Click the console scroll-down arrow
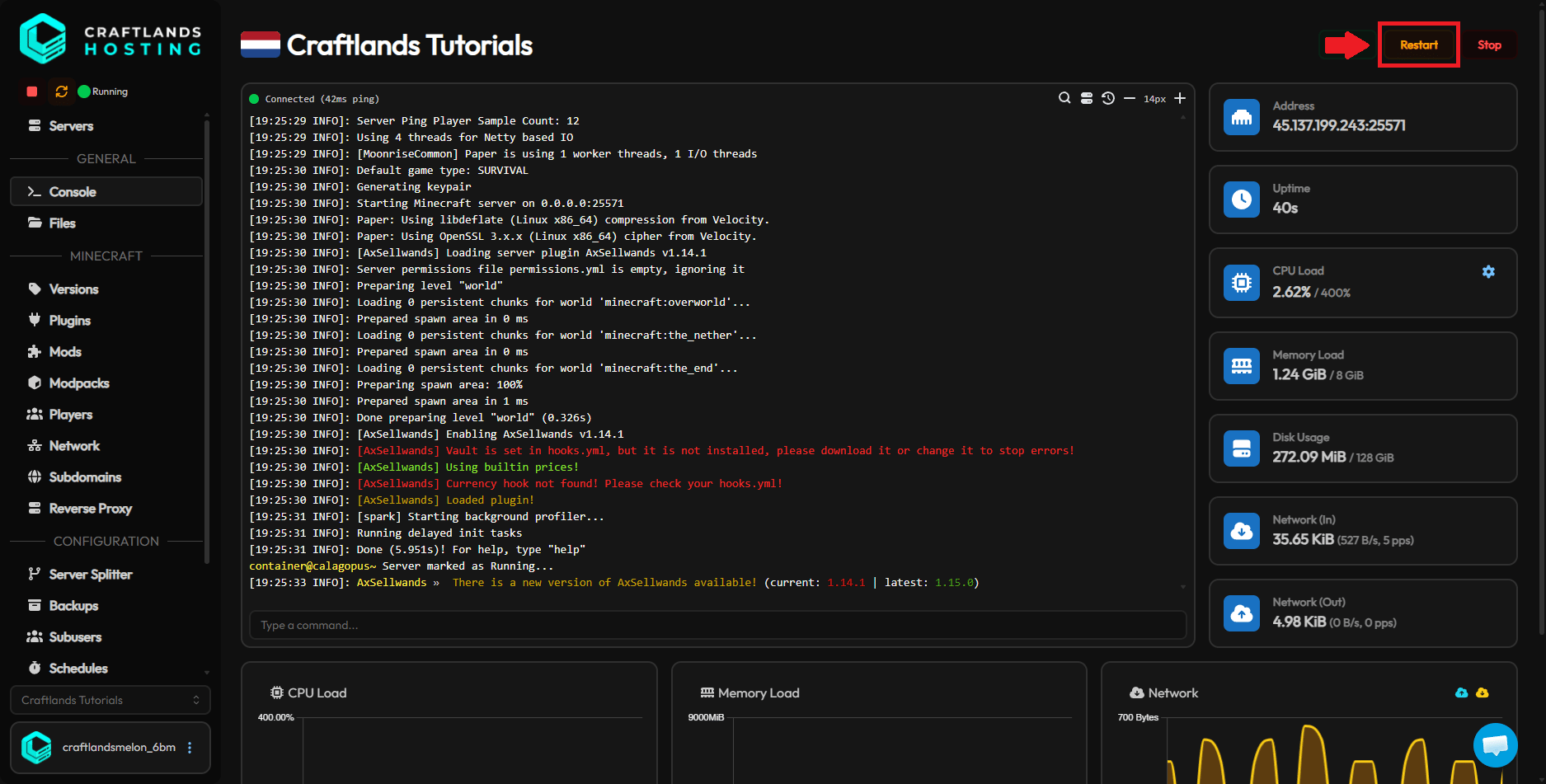1546x784 pixels. pos(1183,587)
